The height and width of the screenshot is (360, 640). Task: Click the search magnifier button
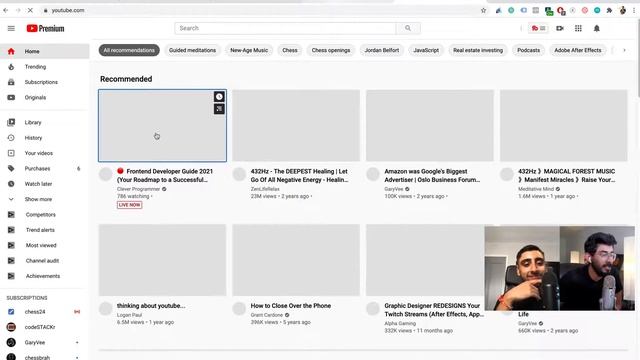click(408, 28)
